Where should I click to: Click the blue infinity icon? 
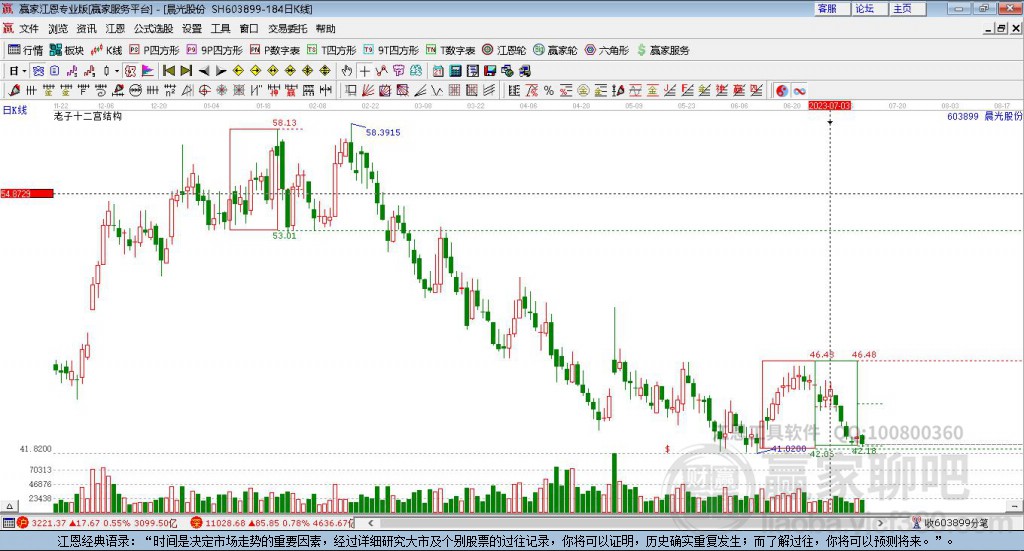(x=799, y=91)
